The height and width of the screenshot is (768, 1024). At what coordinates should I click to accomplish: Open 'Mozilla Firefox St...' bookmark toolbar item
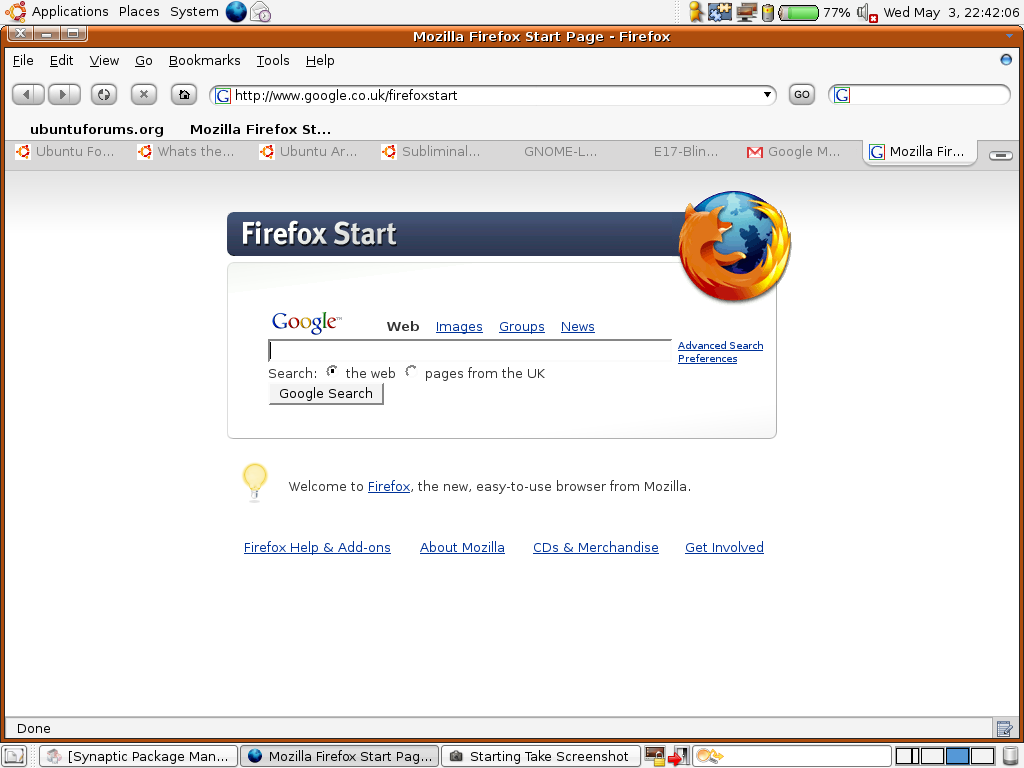tap(260, 129)
